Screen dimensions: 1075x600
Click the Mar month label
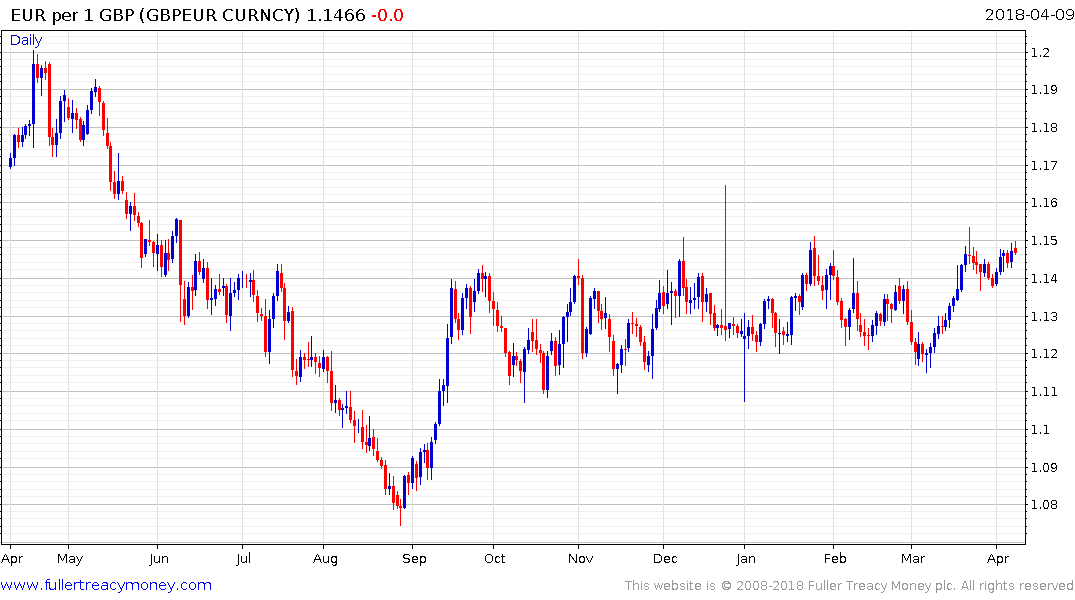(913, 559)
